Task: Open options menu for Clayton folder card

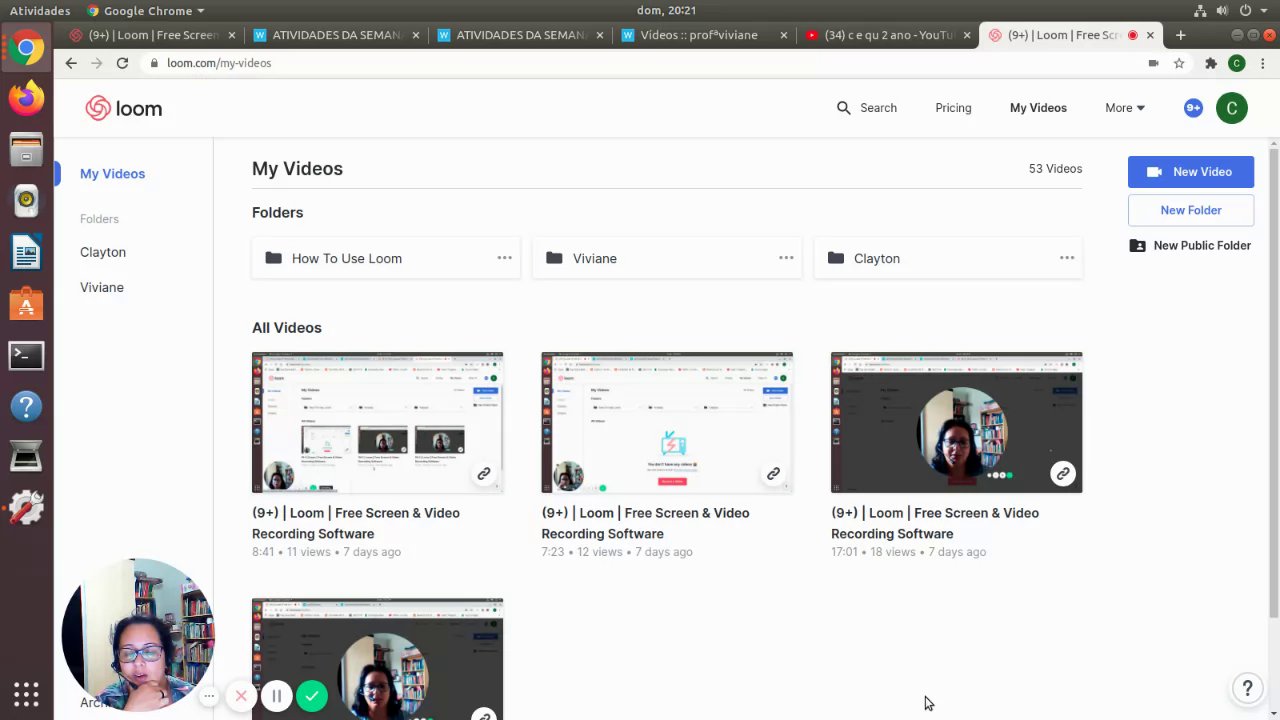Action: pyautogui.click(x=1067, y=258)
